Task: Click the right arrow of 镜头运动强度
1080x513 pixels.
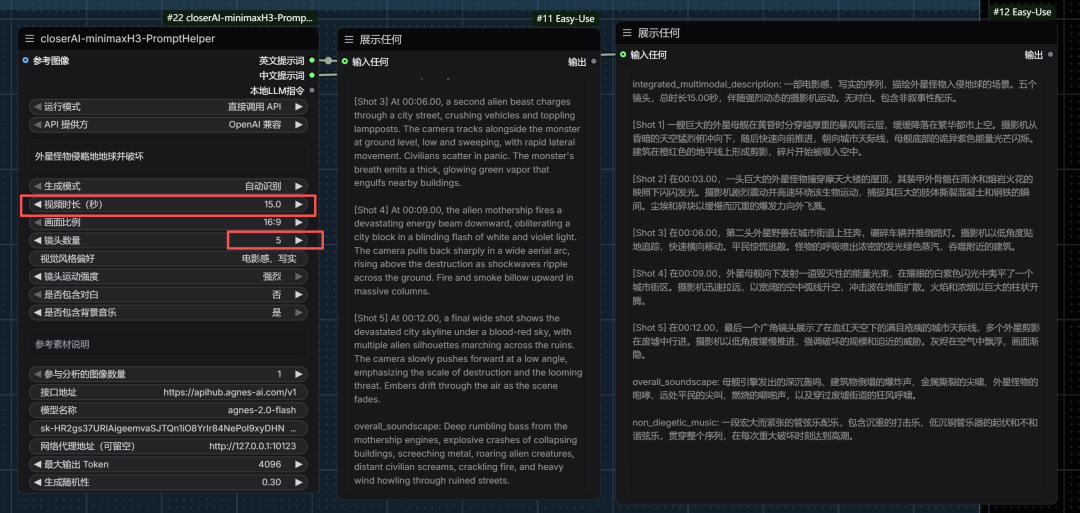Action: (x=298, y=277)
